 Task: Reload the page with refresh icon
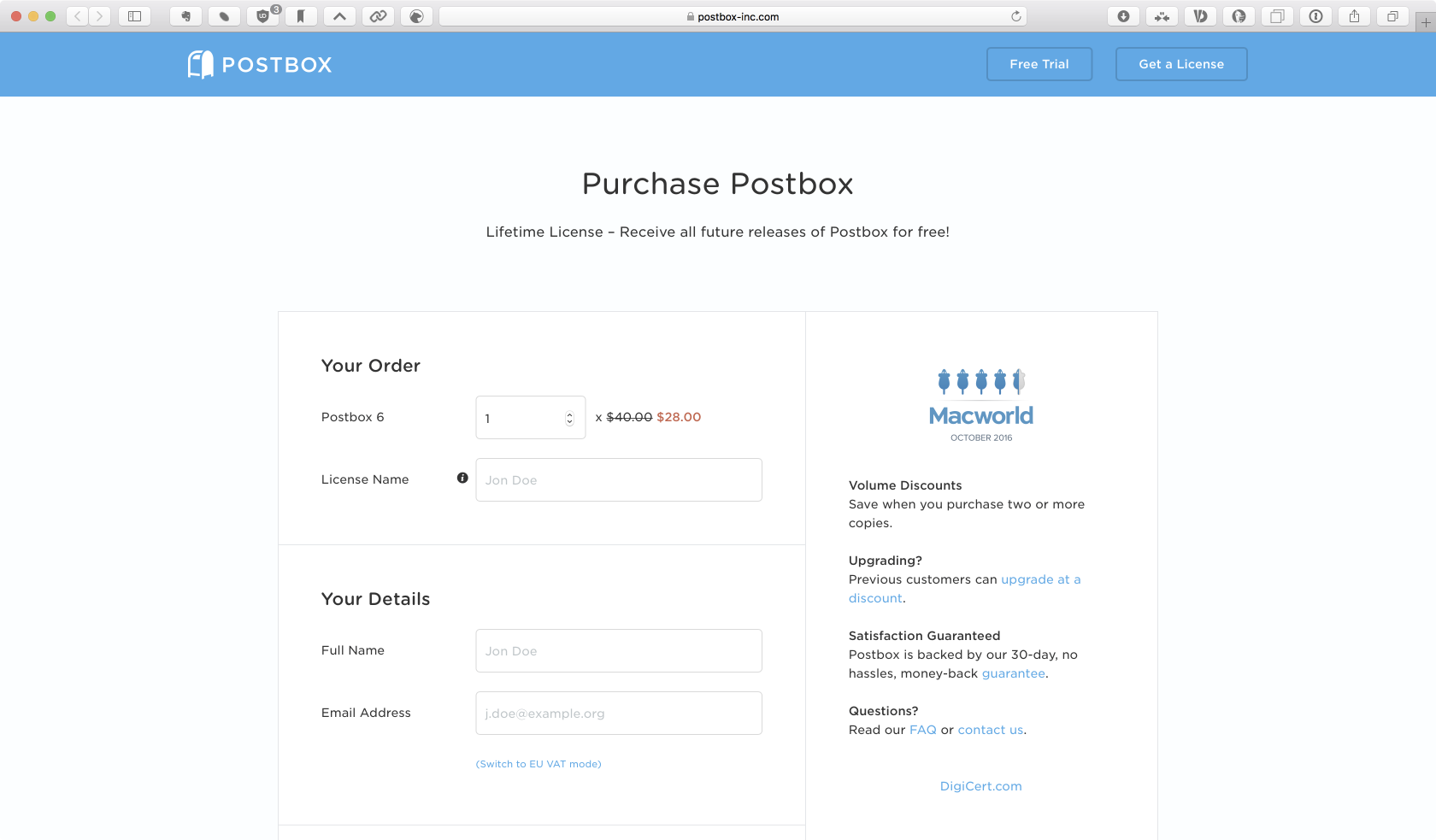[1015, 16]
